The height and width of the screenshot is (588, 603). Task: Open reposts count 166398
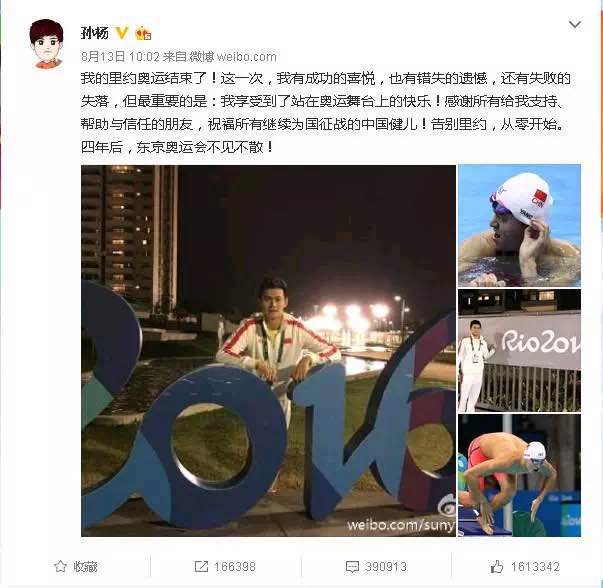tap(235, 566)
